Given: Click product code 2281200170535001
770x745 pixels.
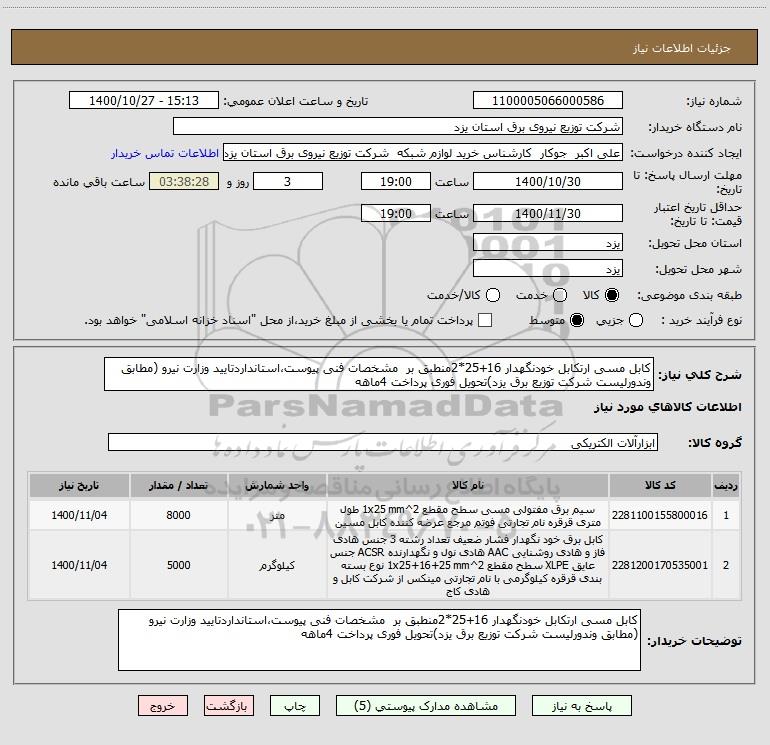Looking at the screenshot, I should [x=660, y=565].
